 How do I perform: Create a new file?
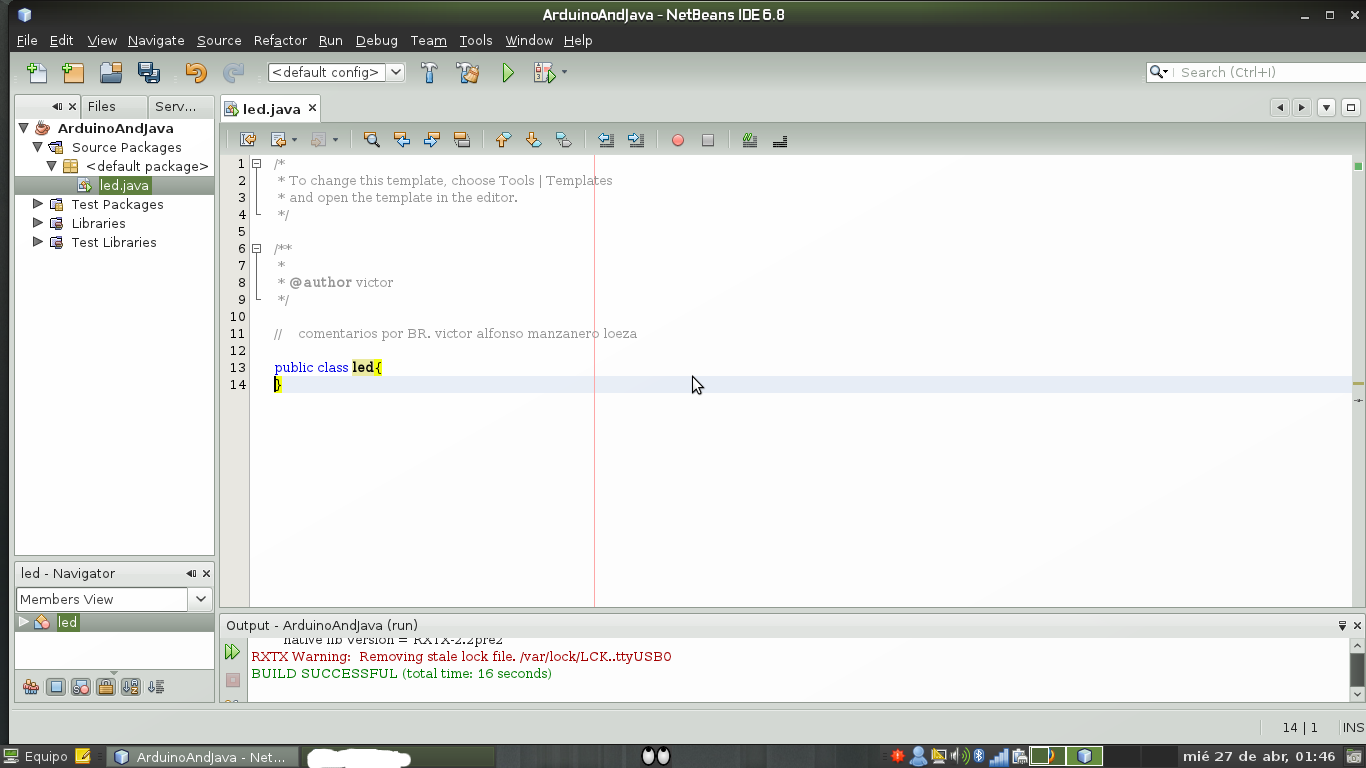coord(36,72)
